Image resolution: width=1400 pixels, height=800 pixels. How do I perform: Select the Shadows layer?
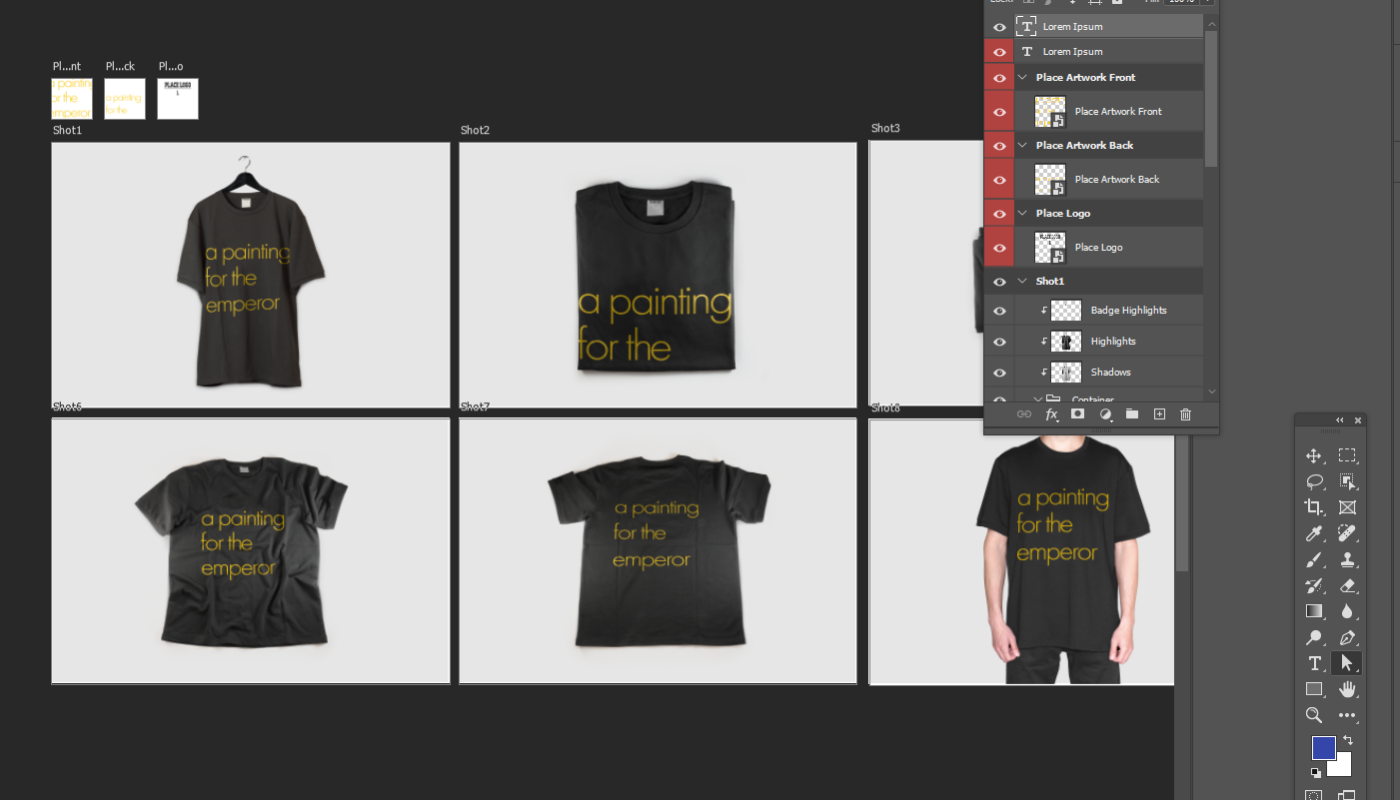(x=1110, y=372)
